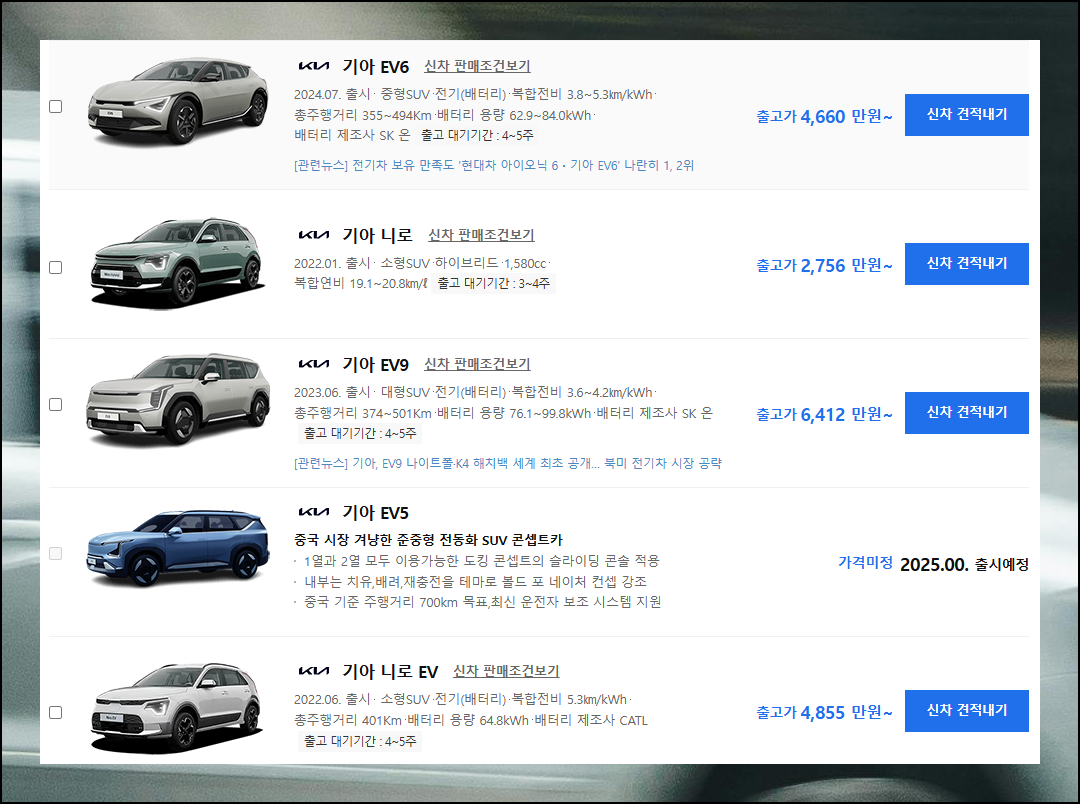Click the 기아 EV5 model title
Viewport: 1080px width, 804px height.
375,513
